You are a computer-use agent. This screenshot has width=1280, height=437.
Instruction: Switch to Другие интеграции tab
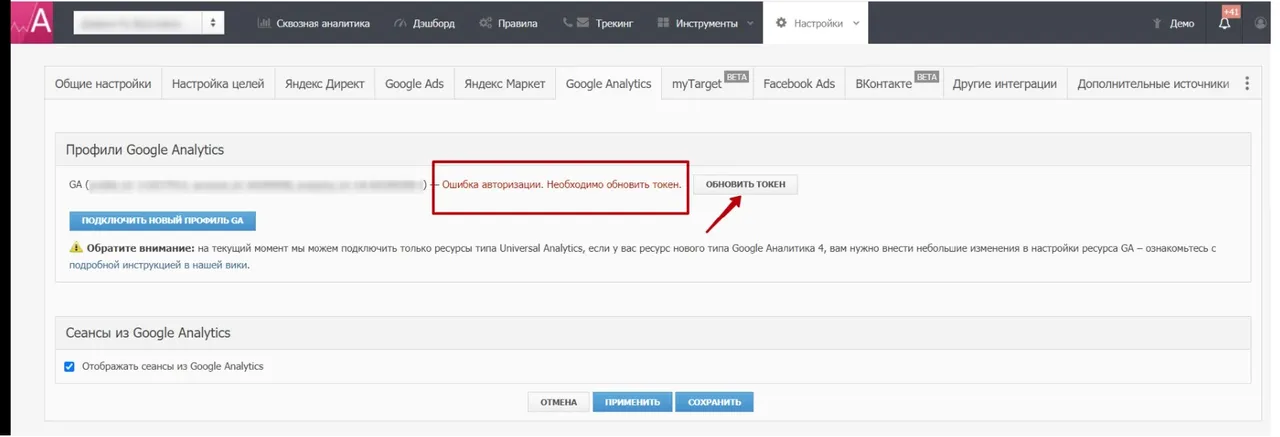(1004, 84)
